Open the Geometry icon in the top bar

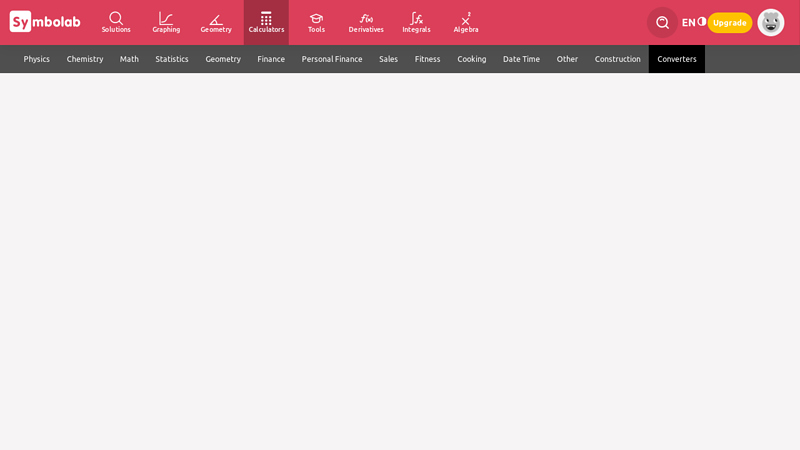click(216, 22)
